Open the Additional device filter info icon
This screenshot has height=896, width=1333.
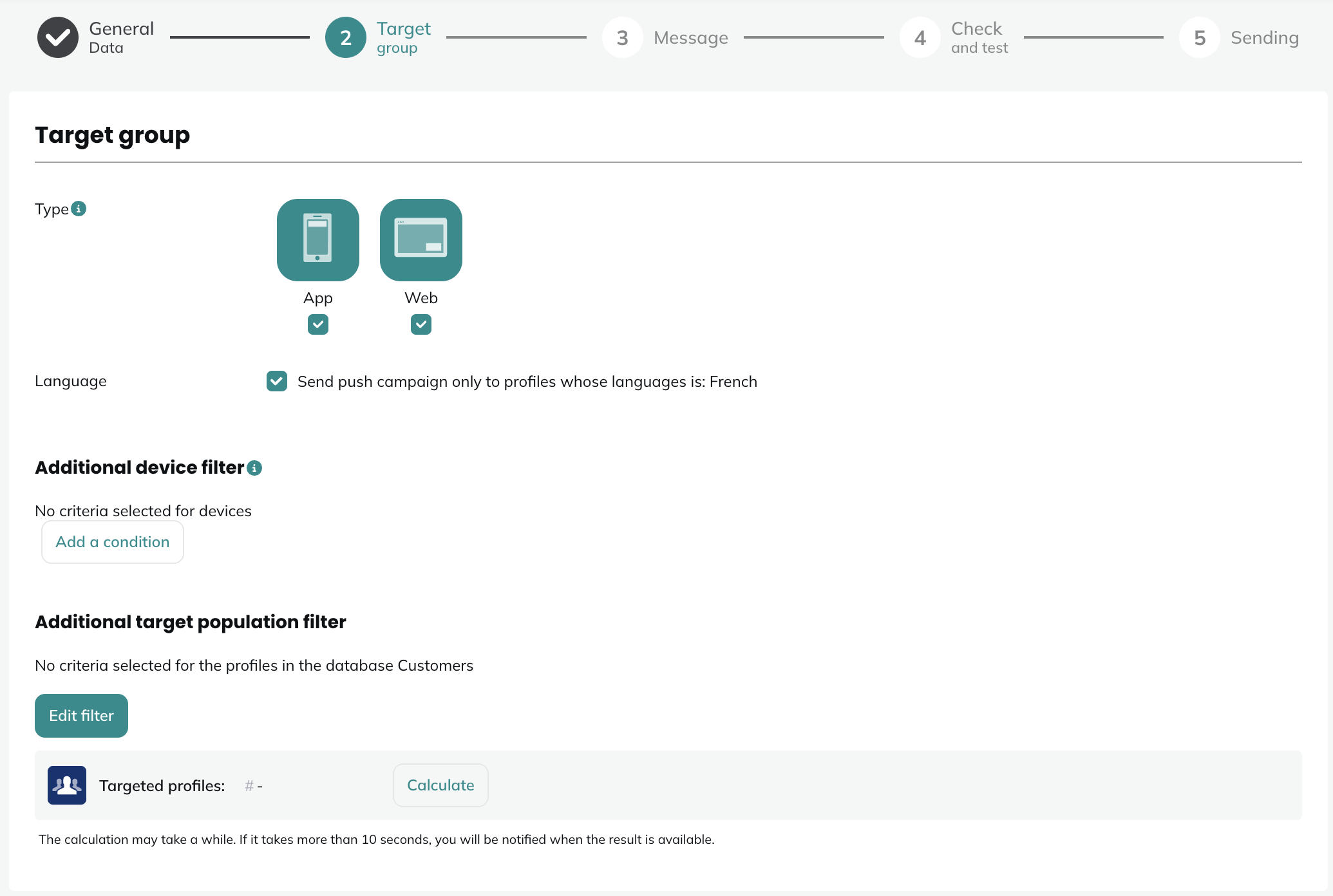point(254,468)
